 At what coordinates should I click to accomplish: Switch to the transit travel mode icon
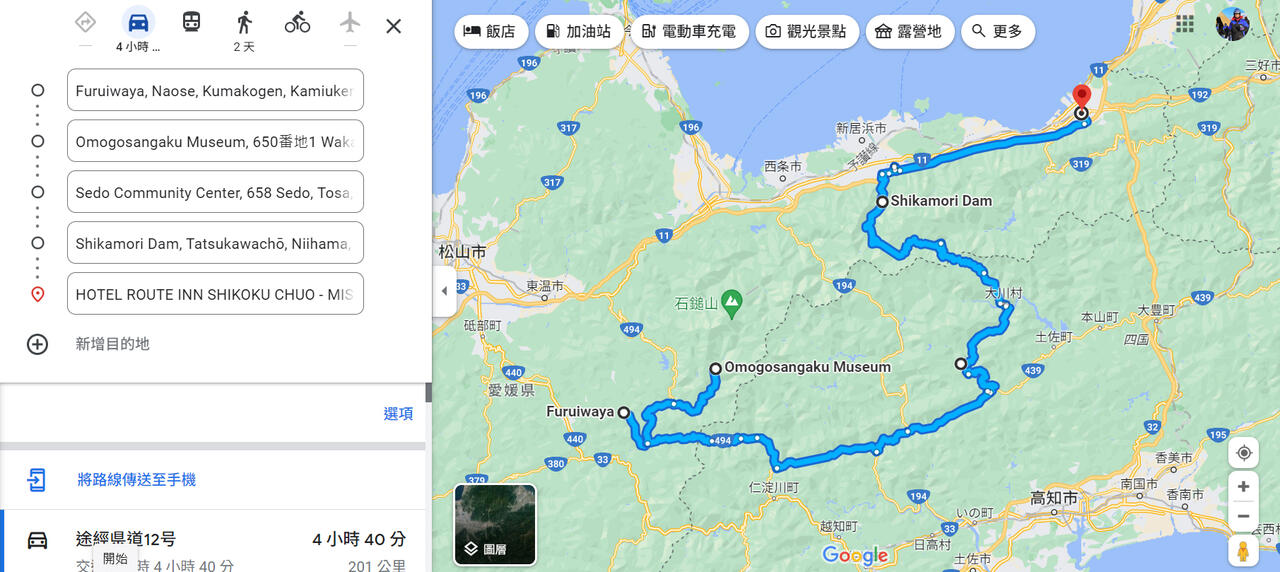coord(191,22)
